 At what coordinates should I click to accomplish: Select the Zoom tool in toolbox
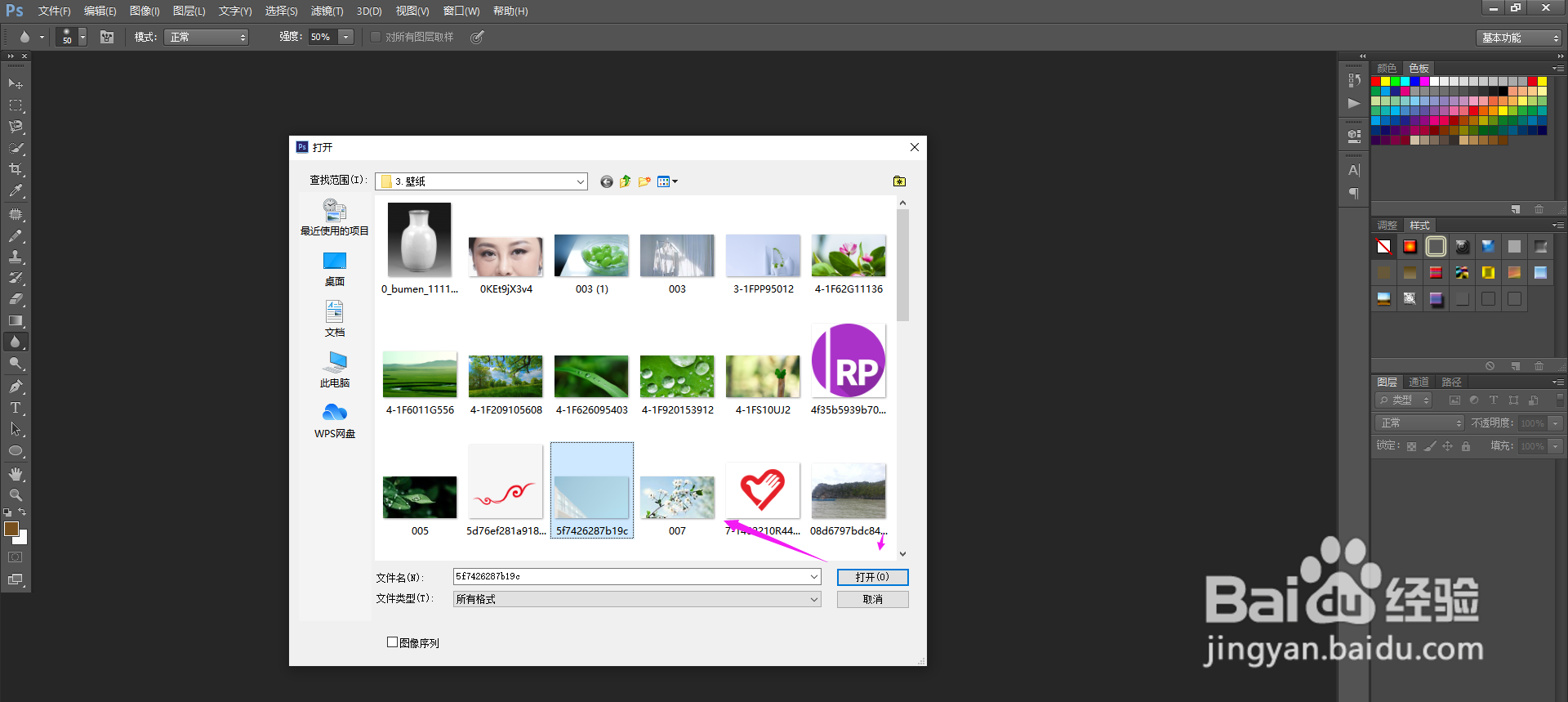(16, 495)
